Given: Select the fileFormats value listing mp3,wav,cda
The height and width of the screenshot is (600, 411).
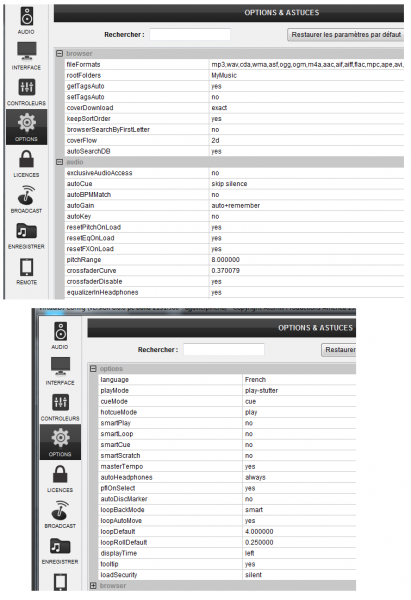Looking at the screenshot, I should 307,65.
